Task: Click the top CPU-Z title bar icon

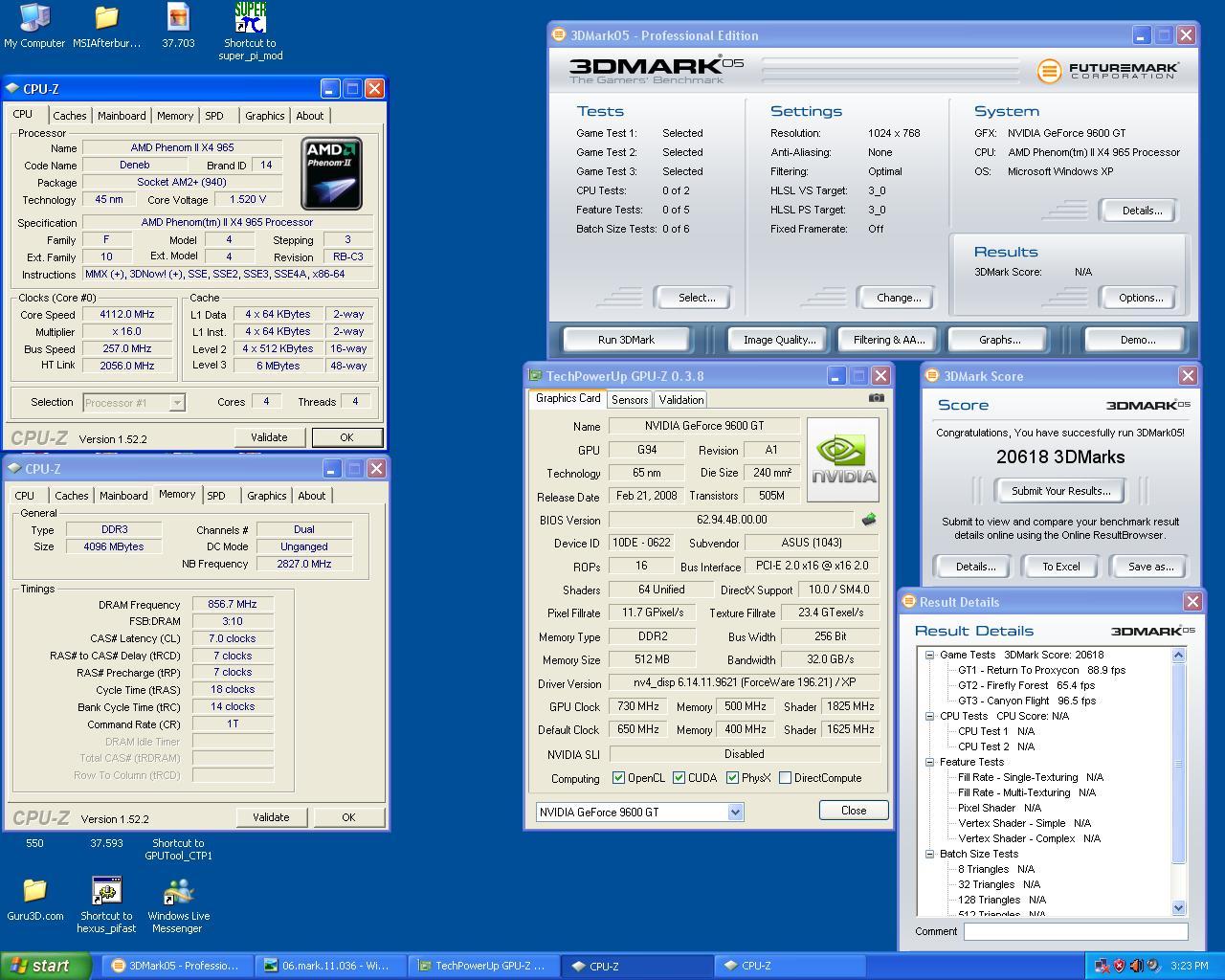Action: (12, 89)
